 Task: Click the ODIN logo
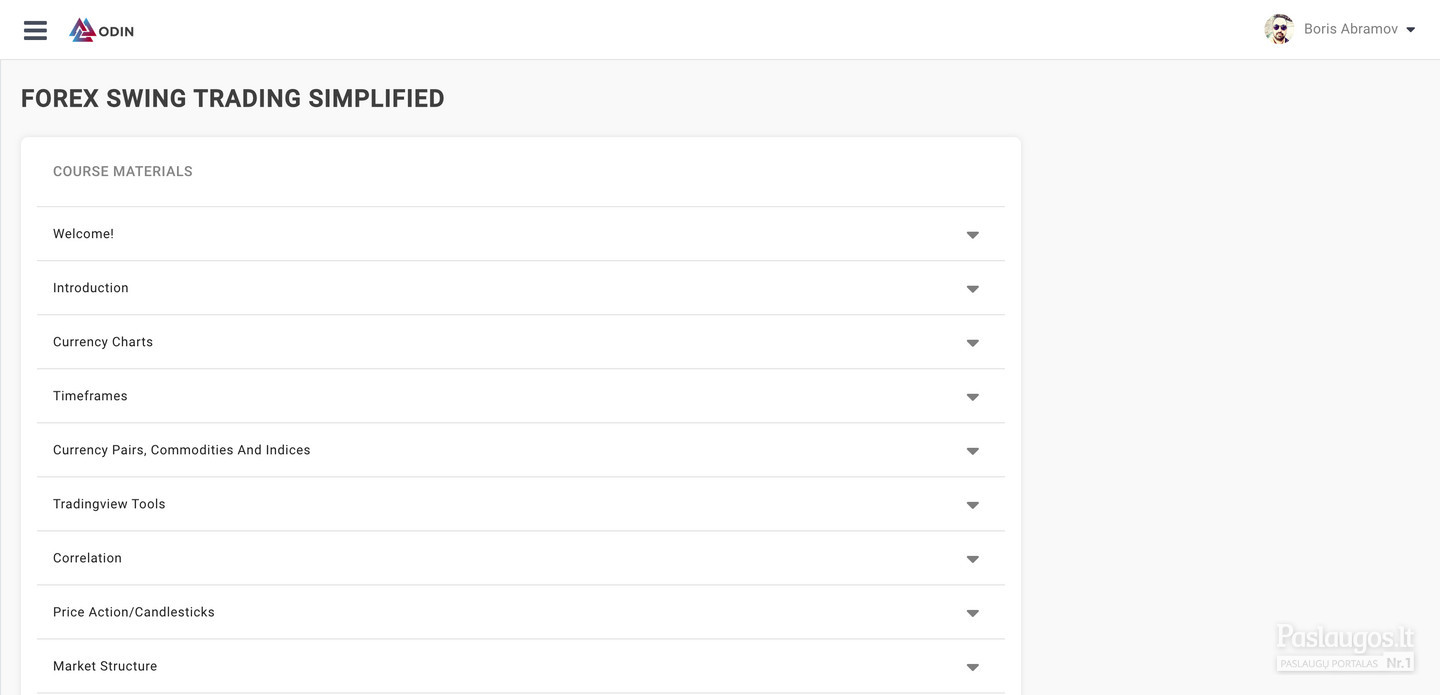pyautogui.click(x=102, y=30)
